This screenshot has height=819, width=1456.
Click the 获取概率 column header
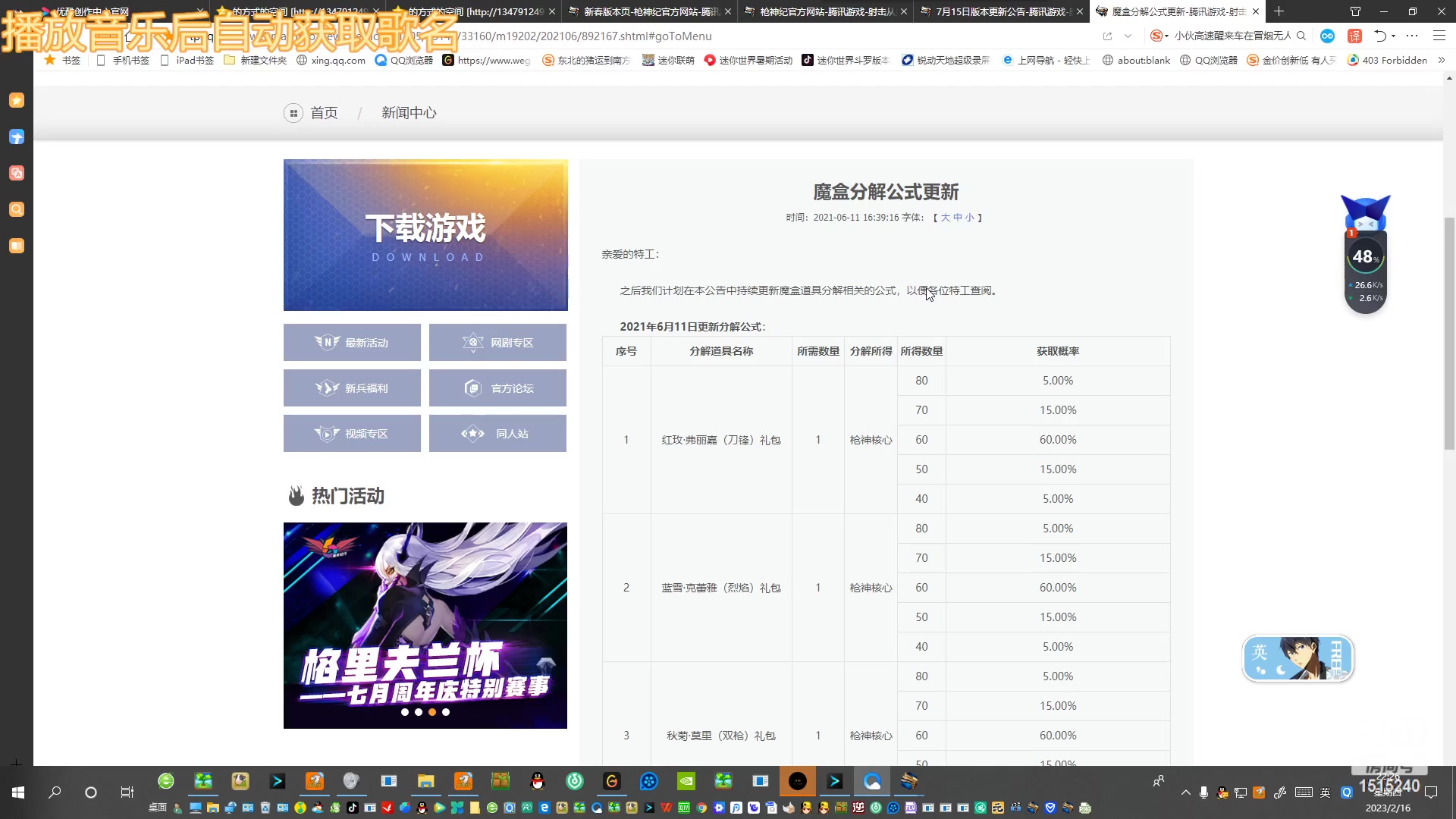[1058, 351]
